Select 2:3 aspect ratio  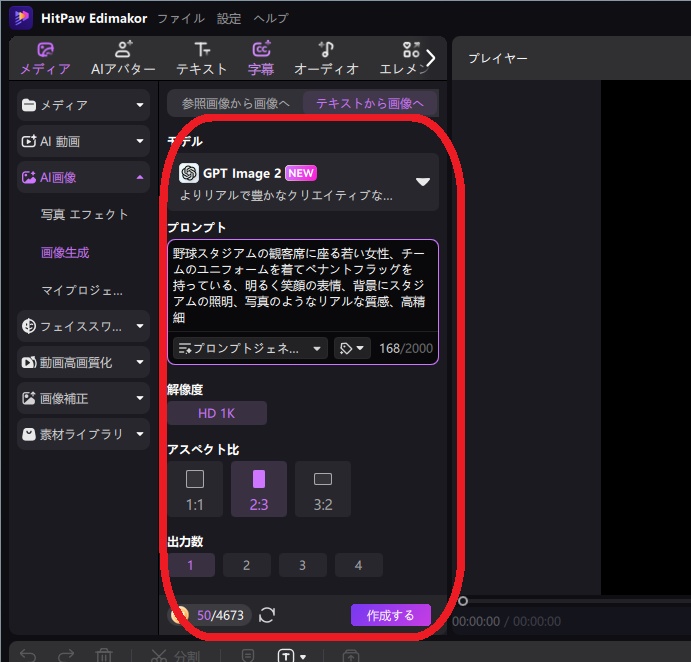259,489
